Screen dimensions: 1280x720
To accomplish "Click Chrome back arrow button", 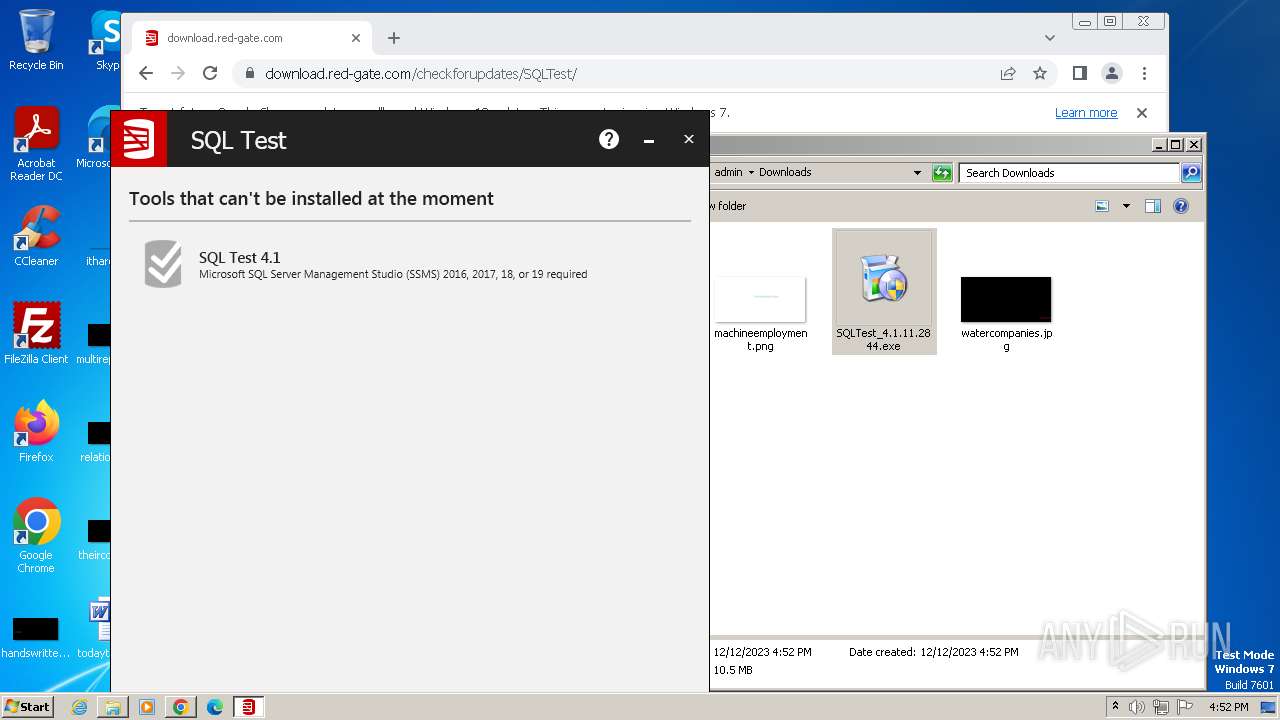I will (146, 73).
